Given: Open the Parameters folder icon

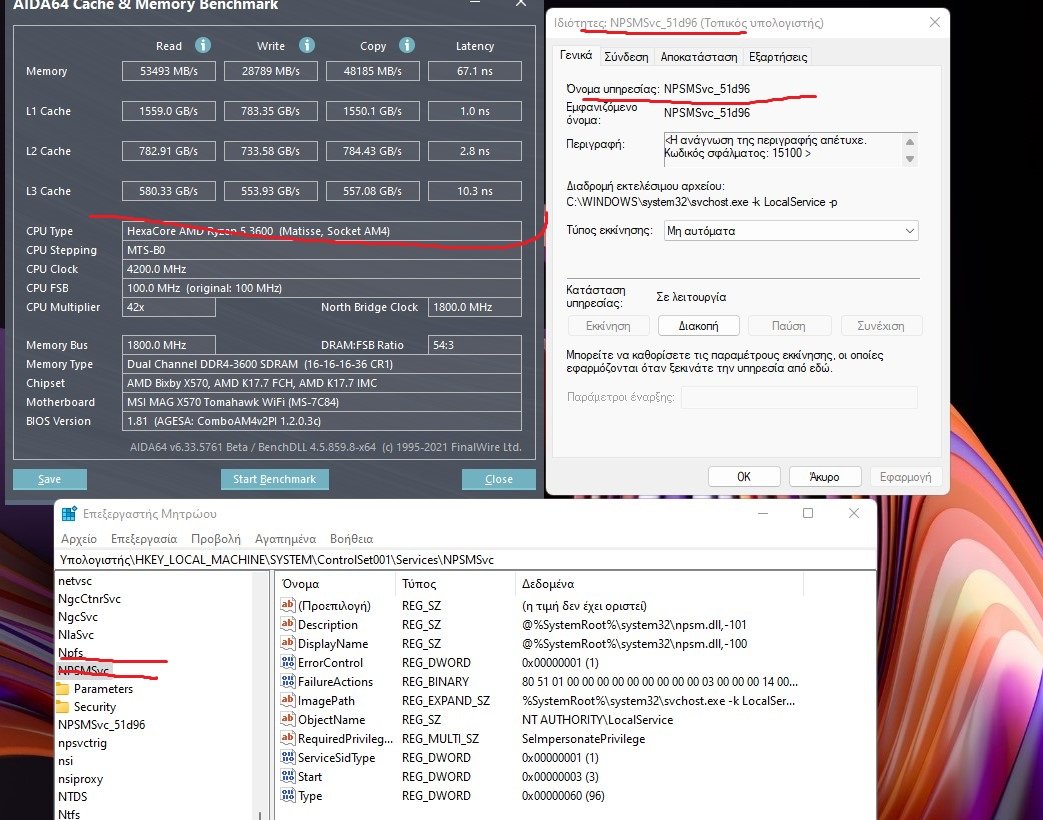Looking at the screenshot, I should 63,688.
